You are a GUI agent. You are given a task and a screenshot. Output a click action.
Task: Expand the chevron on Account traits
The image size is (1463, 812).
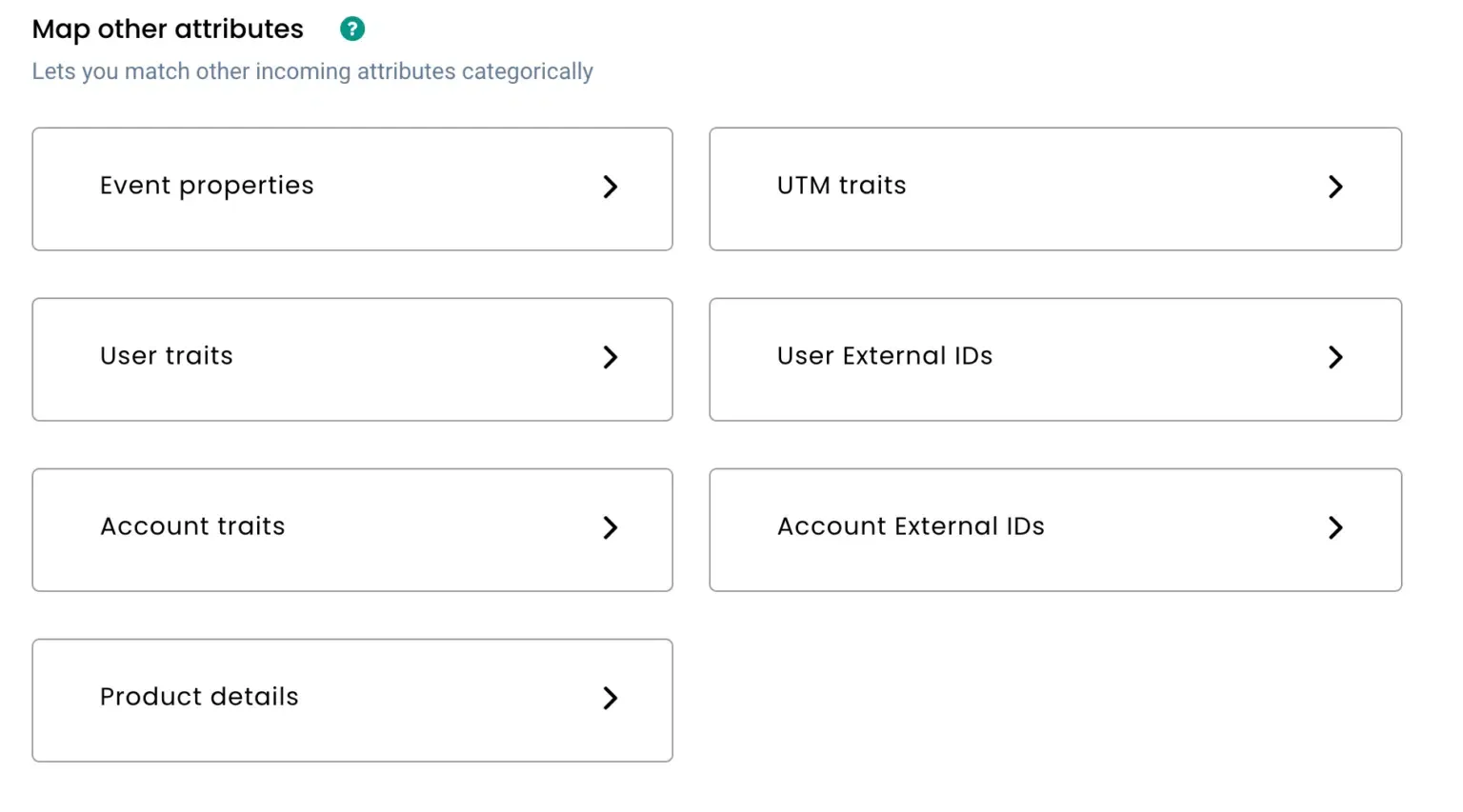tap(611, 527)
